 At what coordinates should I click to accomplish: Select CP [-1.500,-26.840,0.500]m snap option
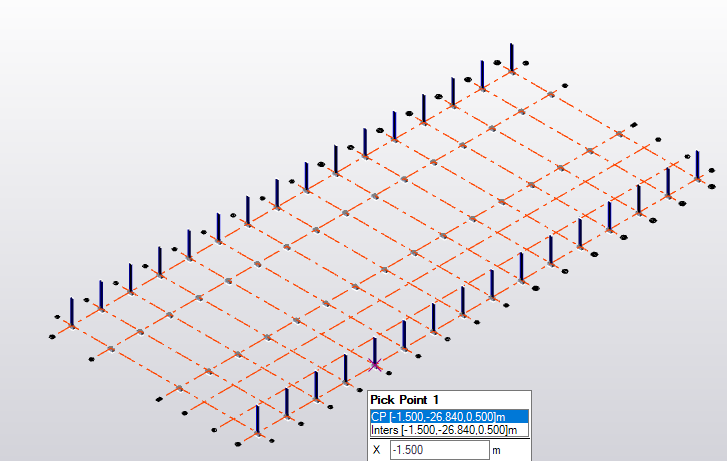pyautogui.click(x=449, y=416)
